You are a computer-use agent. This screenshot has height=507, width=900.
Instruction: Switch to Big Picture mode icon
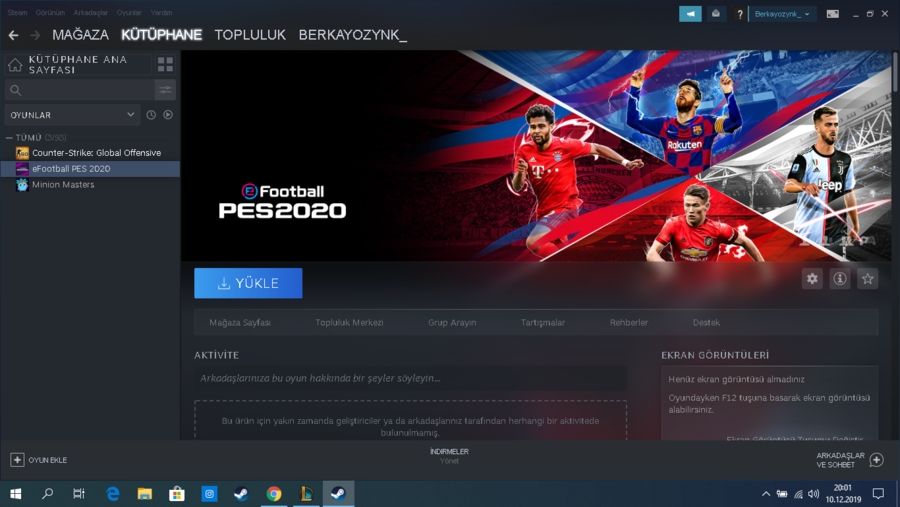point(832,14)
